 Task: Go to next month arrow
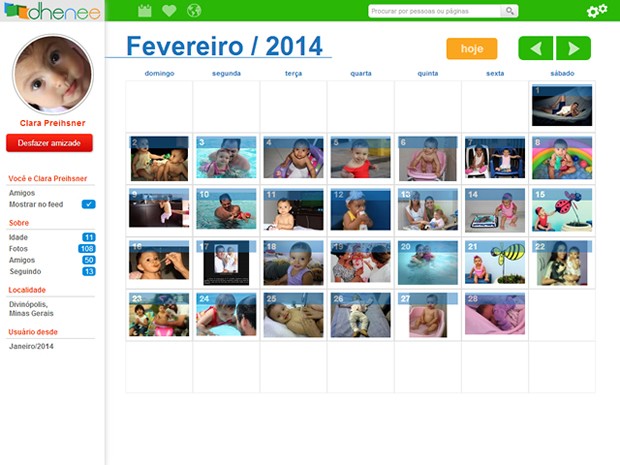pyautogui.click(x=573, y=48)
